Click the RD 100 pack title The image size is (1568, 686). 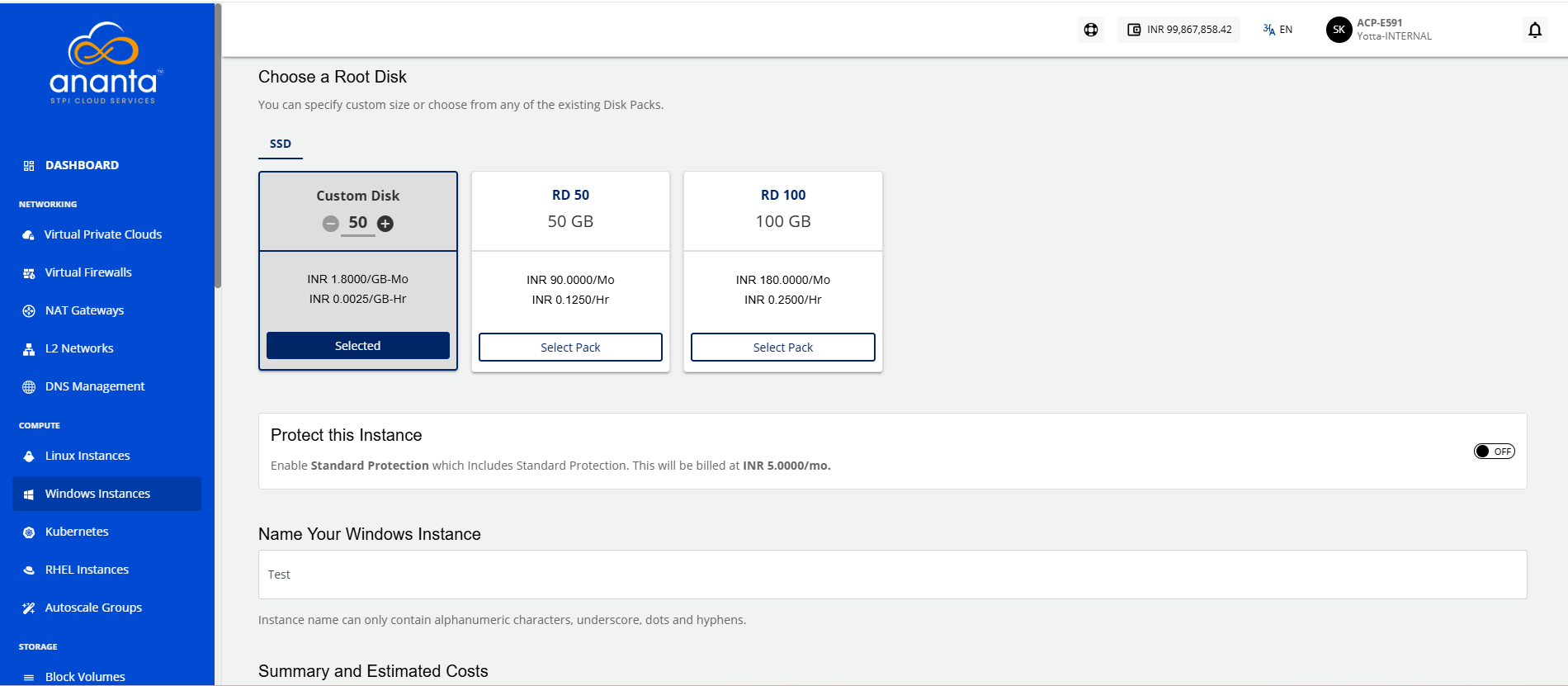[x=783, y=196]
